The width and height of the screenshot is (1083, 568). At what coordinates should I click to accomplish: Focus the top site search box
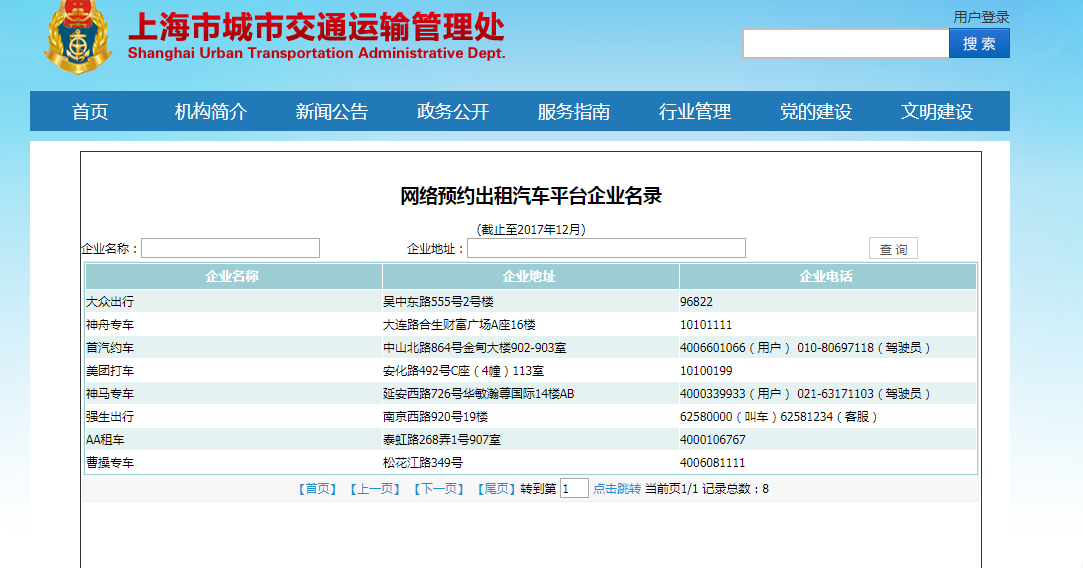(846, 44)
